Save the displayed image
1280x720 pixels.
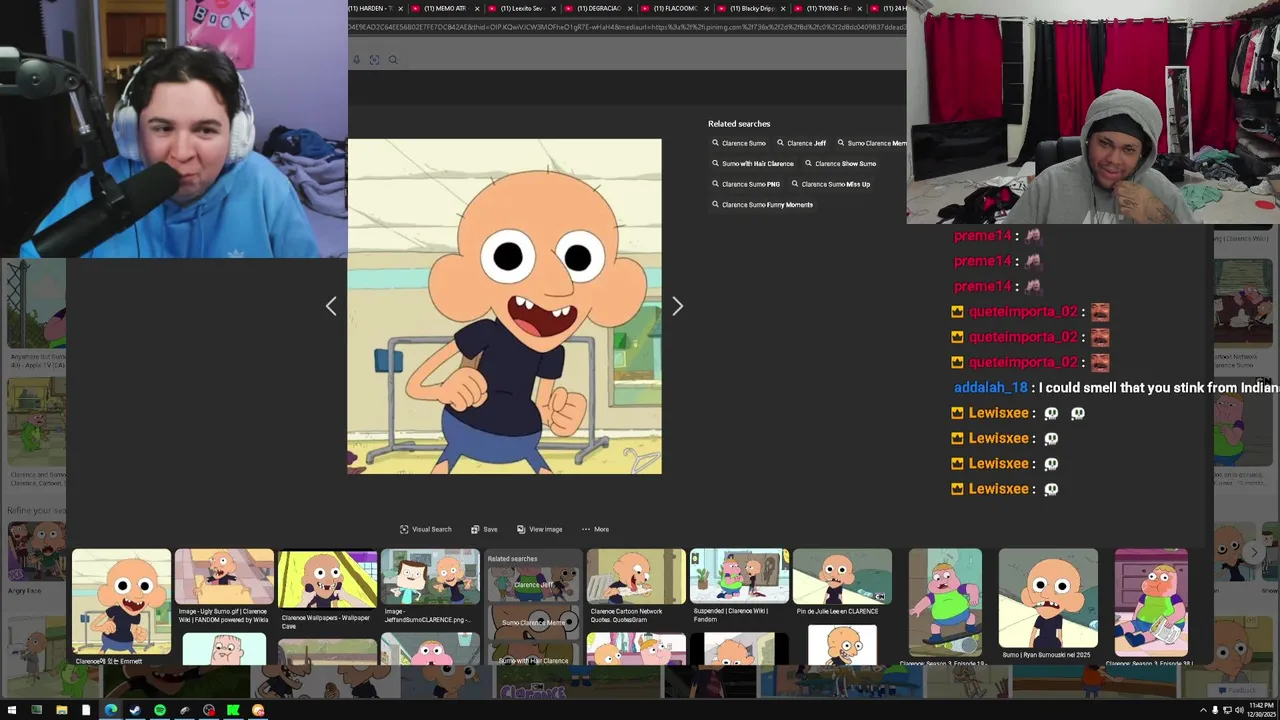(x=484, y=529)
